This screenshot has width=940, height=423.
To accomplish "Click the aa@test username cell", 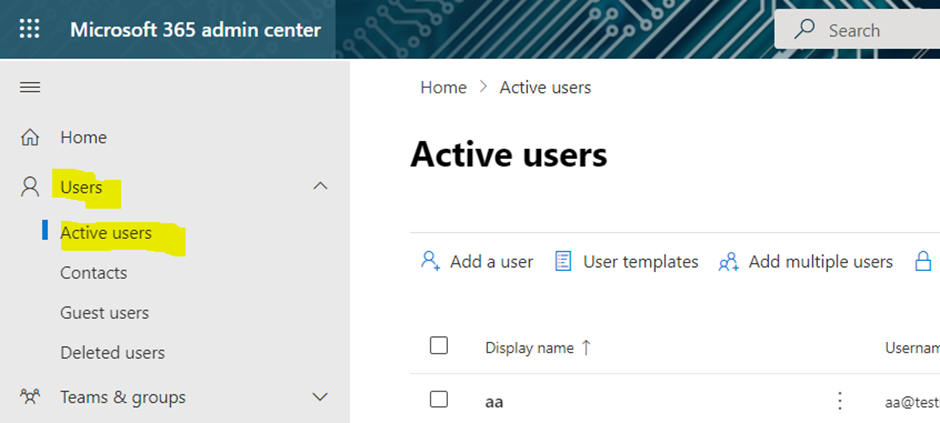I will coord(912,403).
